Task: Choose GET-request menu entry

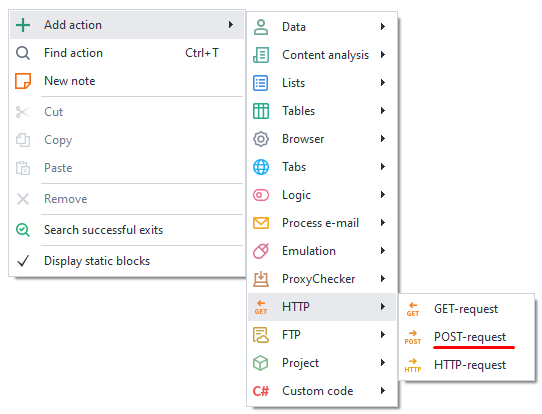Action: coord(467,309)
